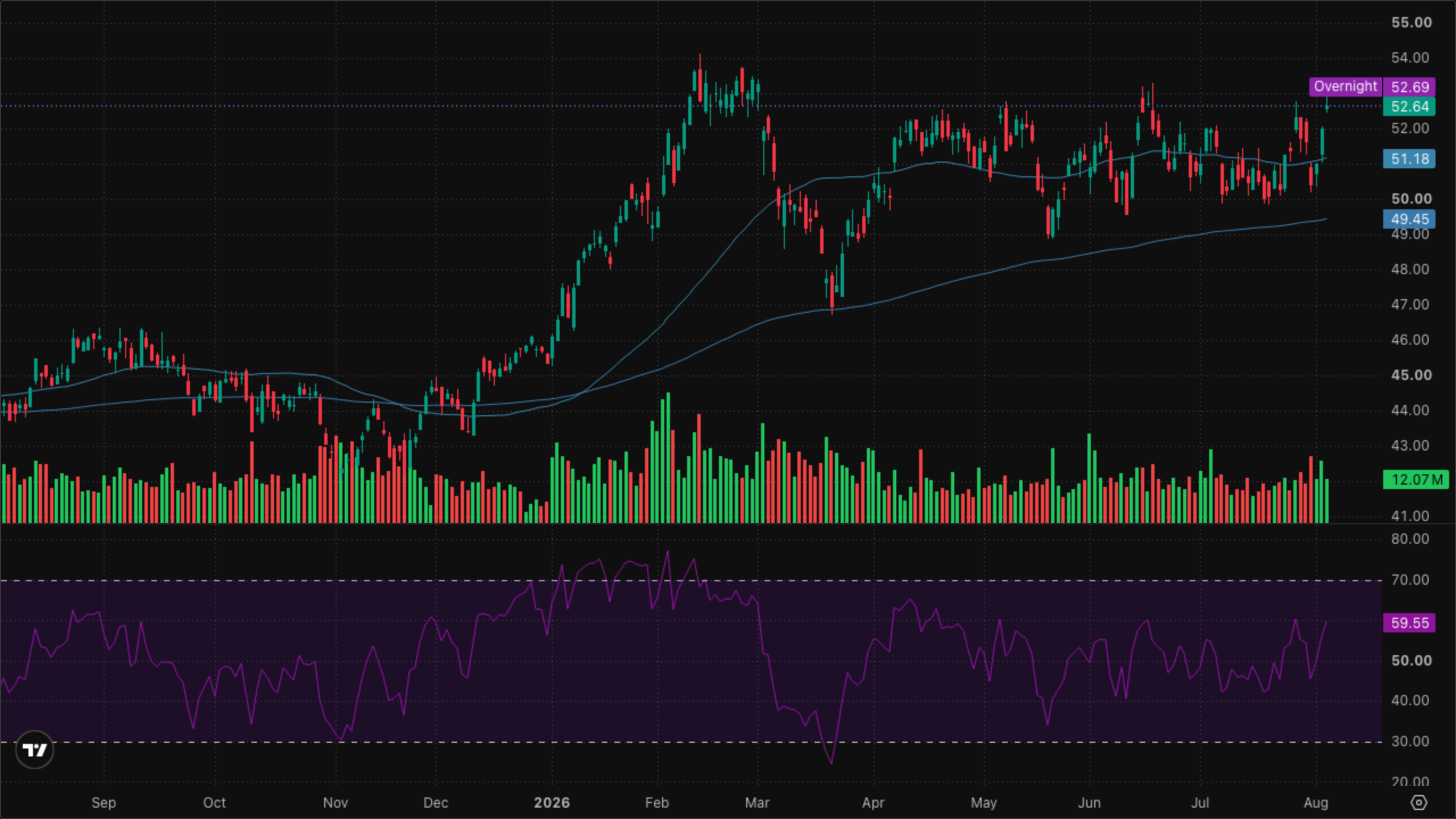This screenshot has width=1456, height=819.
Task: Click 41.00 on the price axis
Action: pyautogui.click(x=1410, y=516)
